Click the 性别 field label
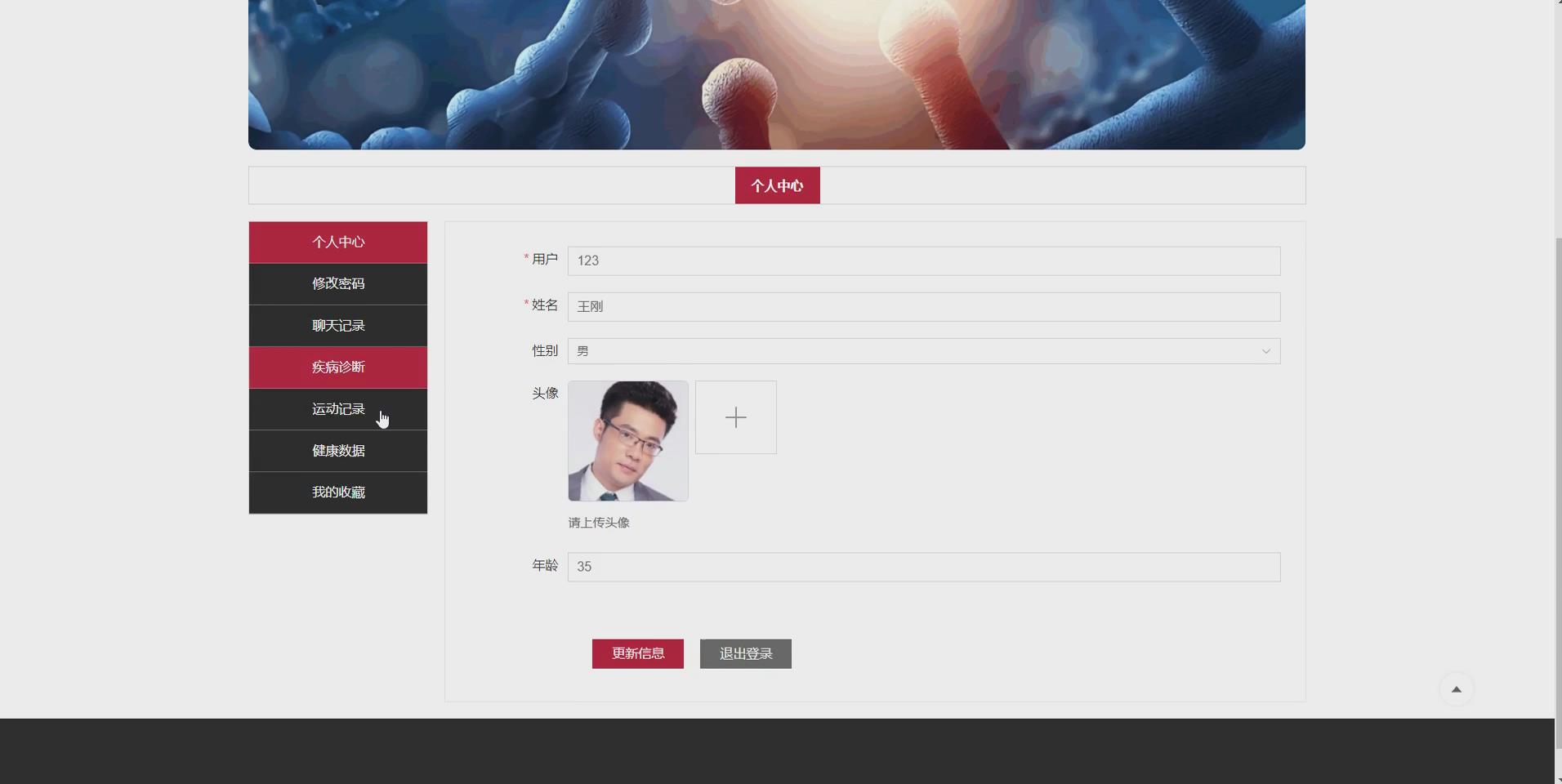The width and height of the screenshot is (1562, 784). 545,351
